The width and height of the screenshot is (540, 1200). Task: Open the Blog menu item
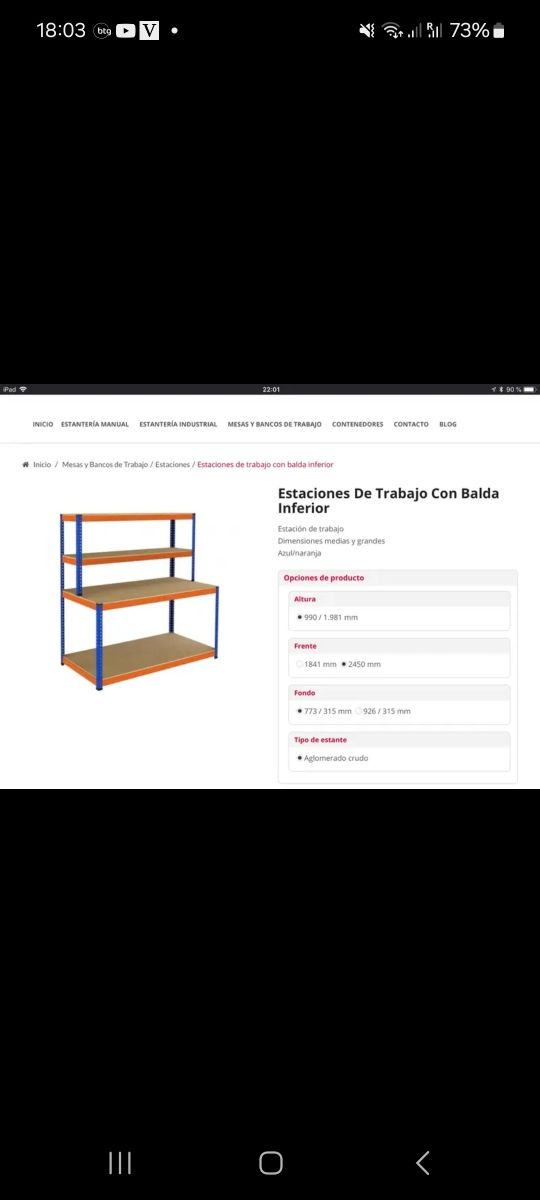[x=448, y=424]
